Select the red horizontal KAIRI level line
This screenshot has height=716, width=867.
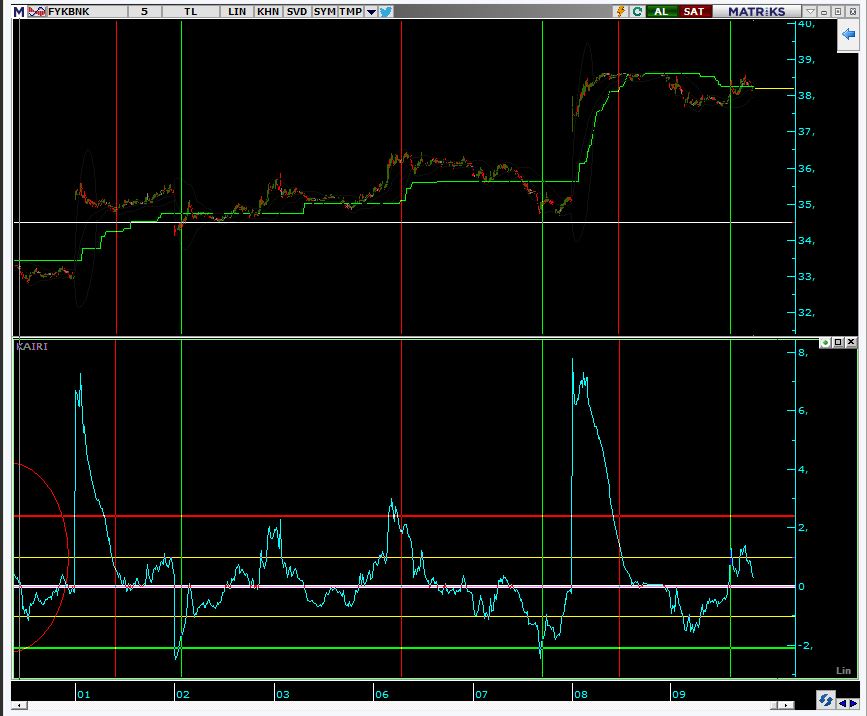click(x=404, y=516)
